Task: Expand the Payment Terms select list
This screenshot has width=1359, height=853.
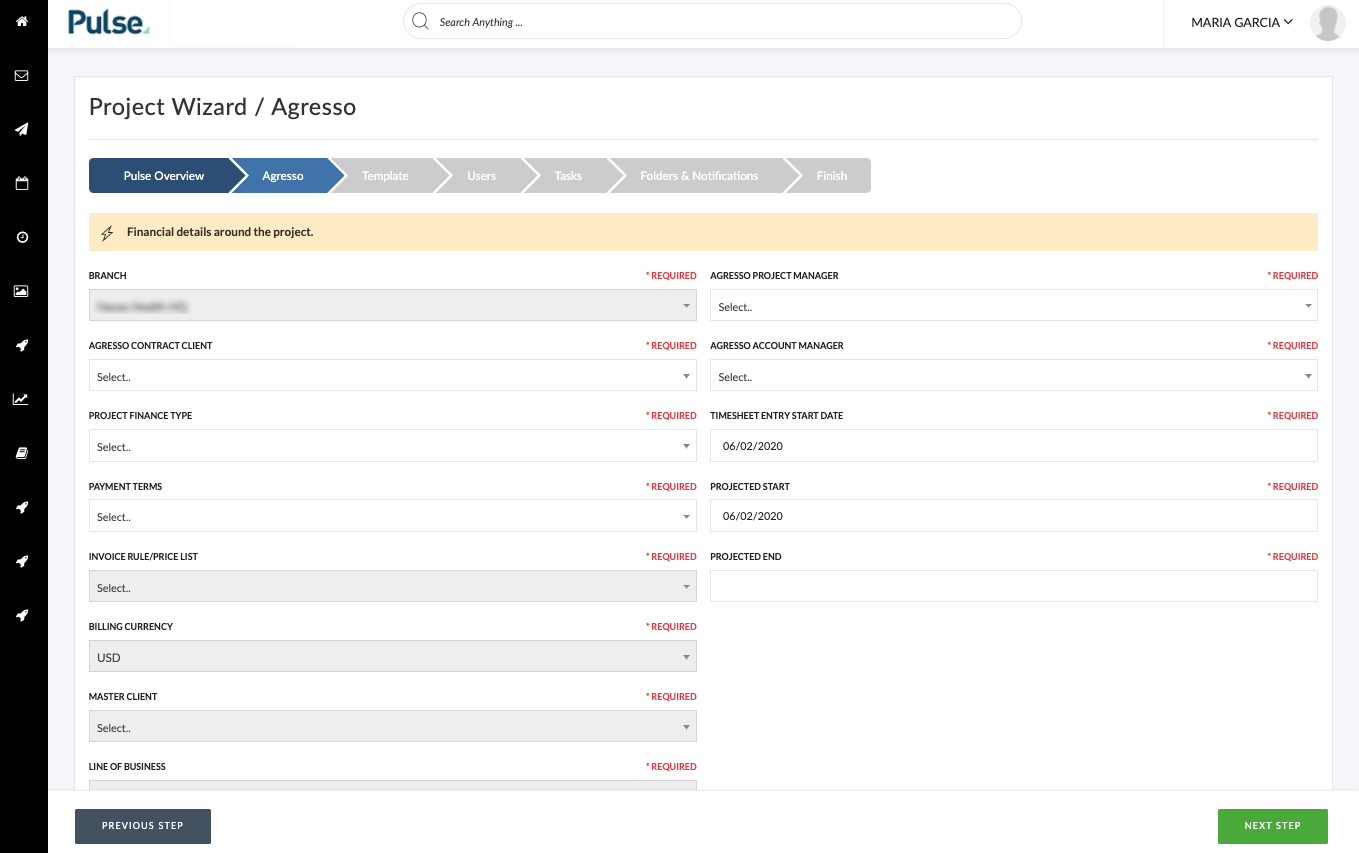Action: coord(391,516)
